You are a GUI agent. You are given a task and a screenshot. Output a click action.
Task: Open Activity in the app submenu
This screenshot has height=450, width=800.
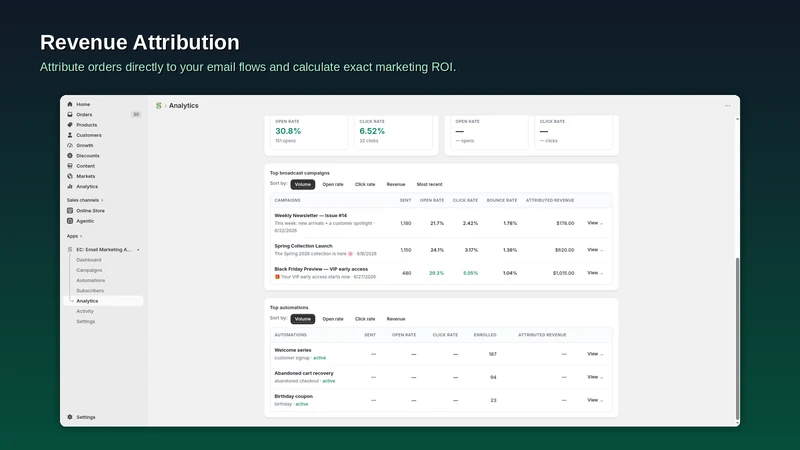[x=85, y=311]
